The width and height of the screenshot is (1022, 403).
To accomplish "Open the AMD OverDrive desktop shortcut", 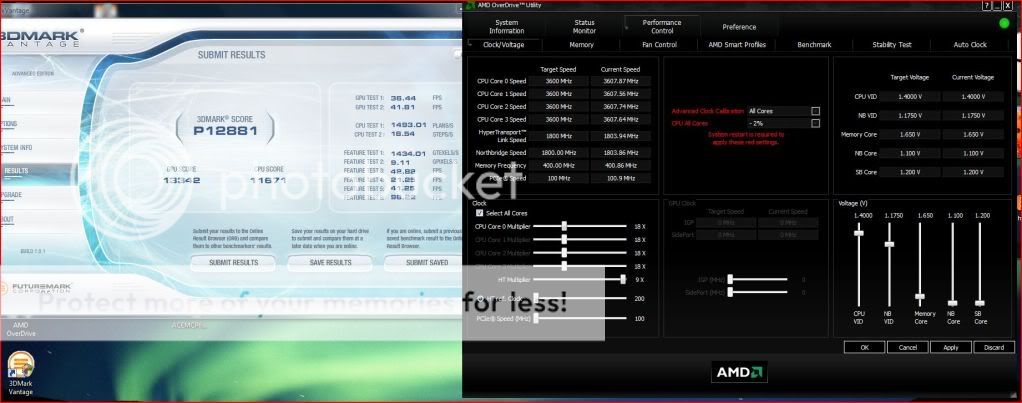I will click(x=21, y=329).
